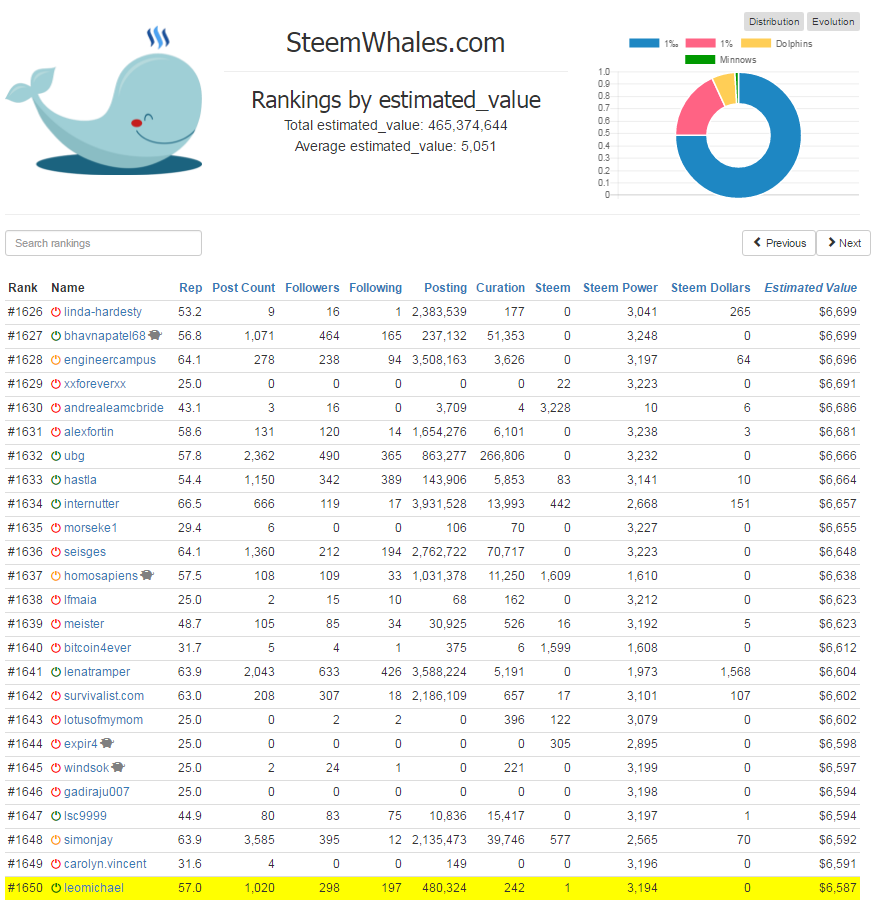Click the green power icon beside hastla
This screenshot has height=907, width=871.
[x=56, y=480]
